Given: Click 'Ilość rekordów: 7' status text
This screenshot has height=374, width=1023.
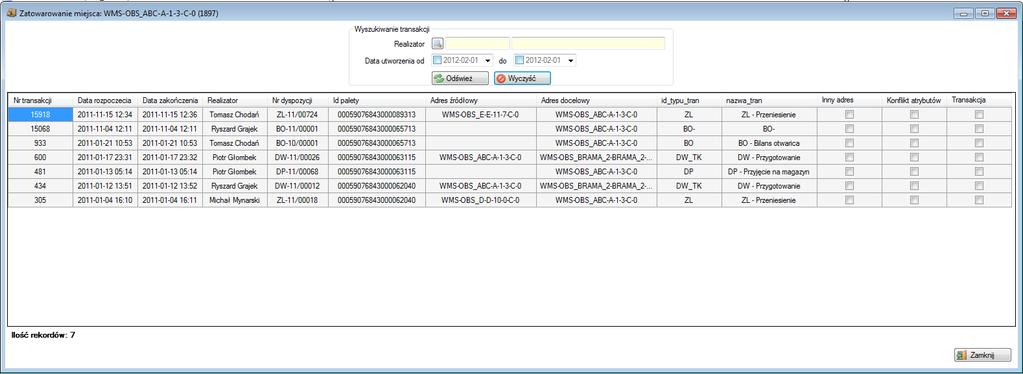Looking at the screenshot, I should pos(43,335).
